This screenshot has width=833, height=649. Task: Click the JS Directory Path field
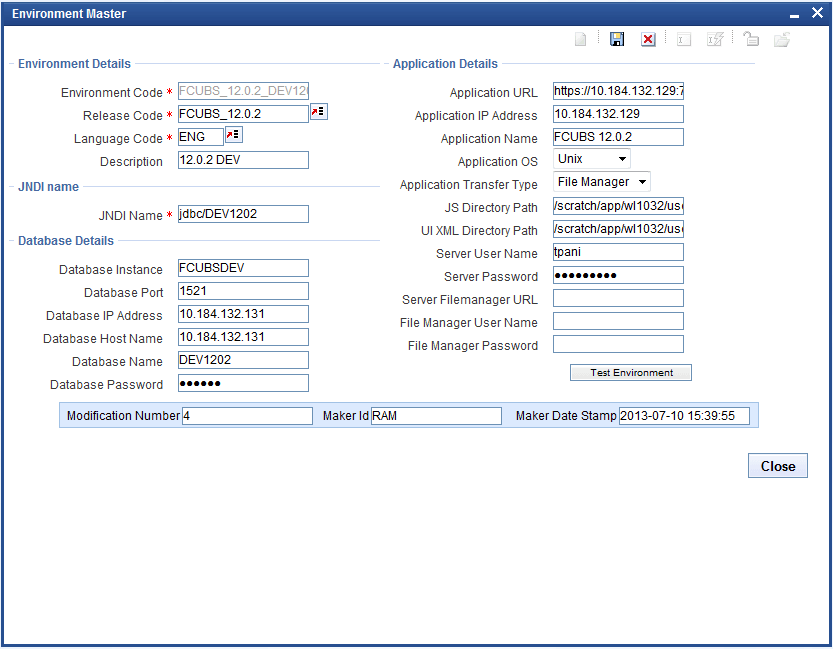click(618, 206)
